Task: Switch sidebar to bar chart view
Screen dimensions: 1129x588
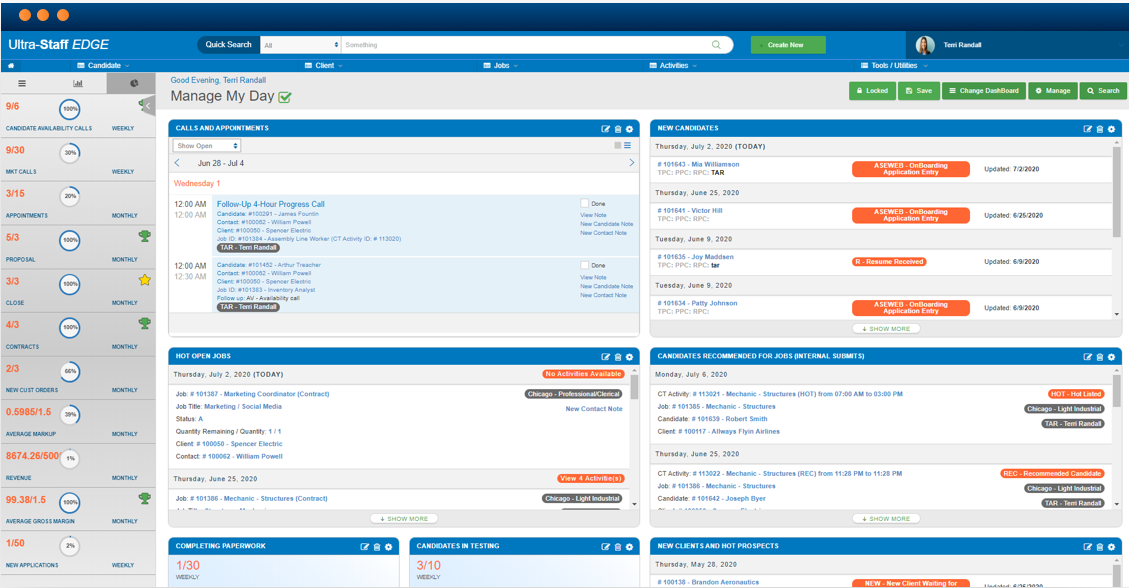Action: click(x=78, y=83)
